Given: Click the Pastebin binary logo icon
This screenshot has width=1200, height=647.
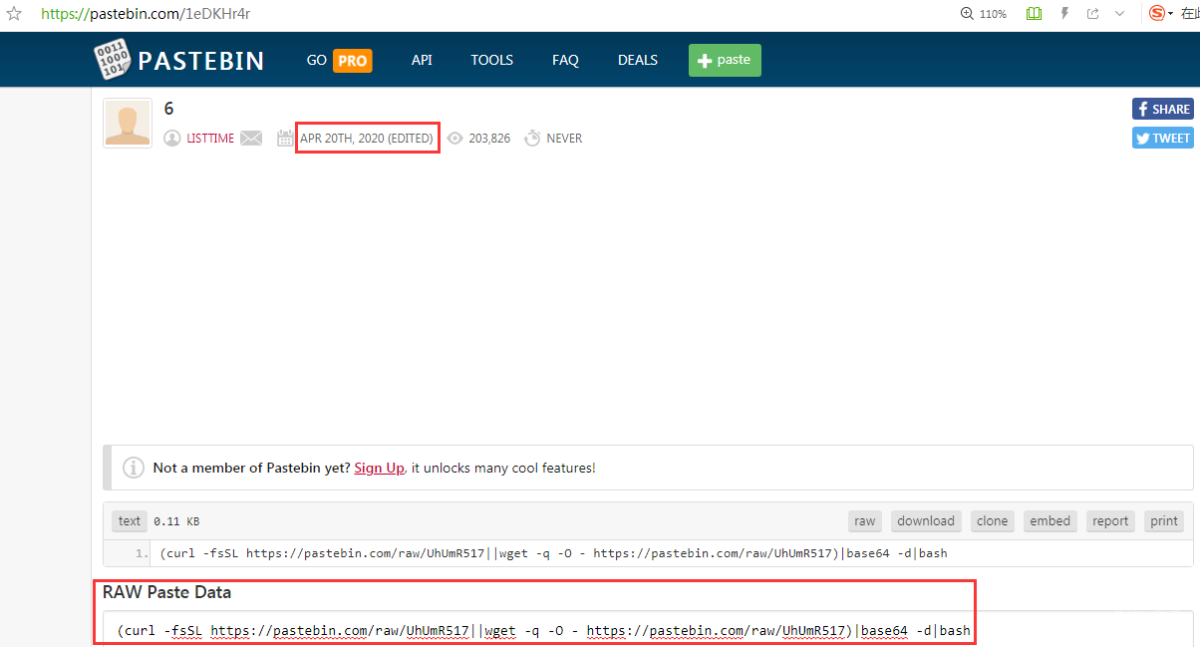Looking at the screenshot, I should pyautogui.click(x=111, y=61).
